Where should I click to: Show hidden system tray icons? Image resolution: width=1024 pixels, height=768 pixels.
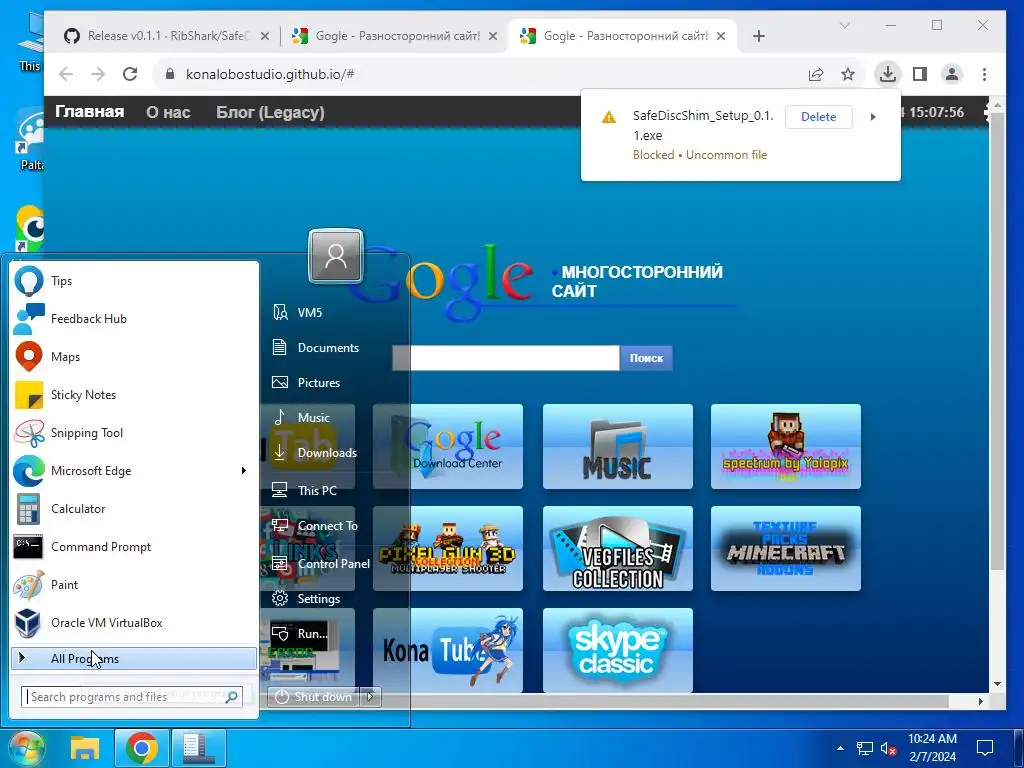click(x=840, y=748)
